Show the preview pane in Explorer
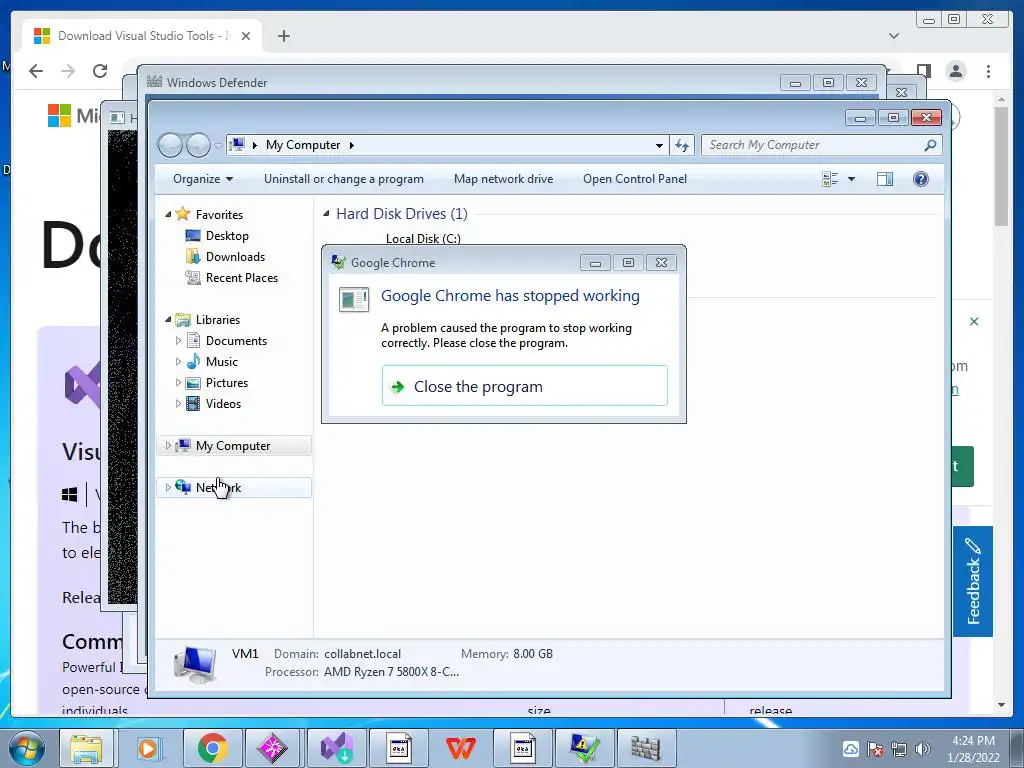1024x768 pixels. (x=885, y=179)
